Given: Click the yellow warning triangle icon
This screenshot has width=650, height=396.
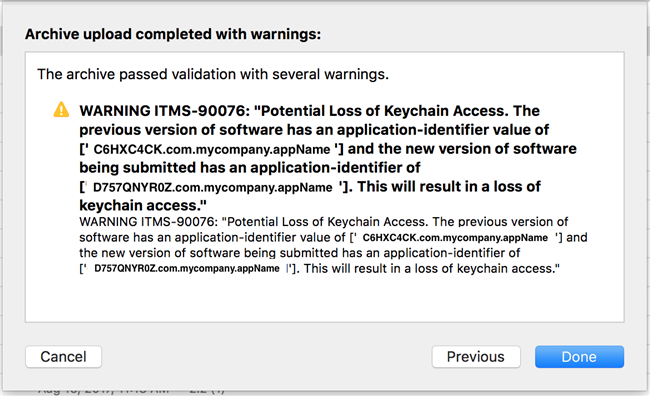Looking at the screenshot, I should pyautogui.click(x=61, y=110).
